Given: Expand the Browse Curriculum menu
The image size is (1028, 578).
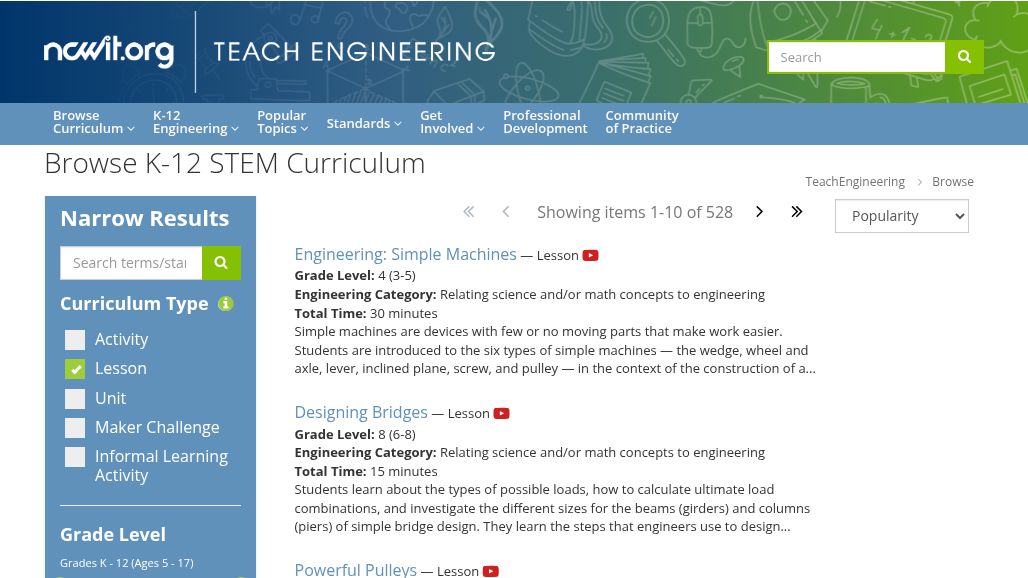Looking at the screenshot, I should (93, 122).
